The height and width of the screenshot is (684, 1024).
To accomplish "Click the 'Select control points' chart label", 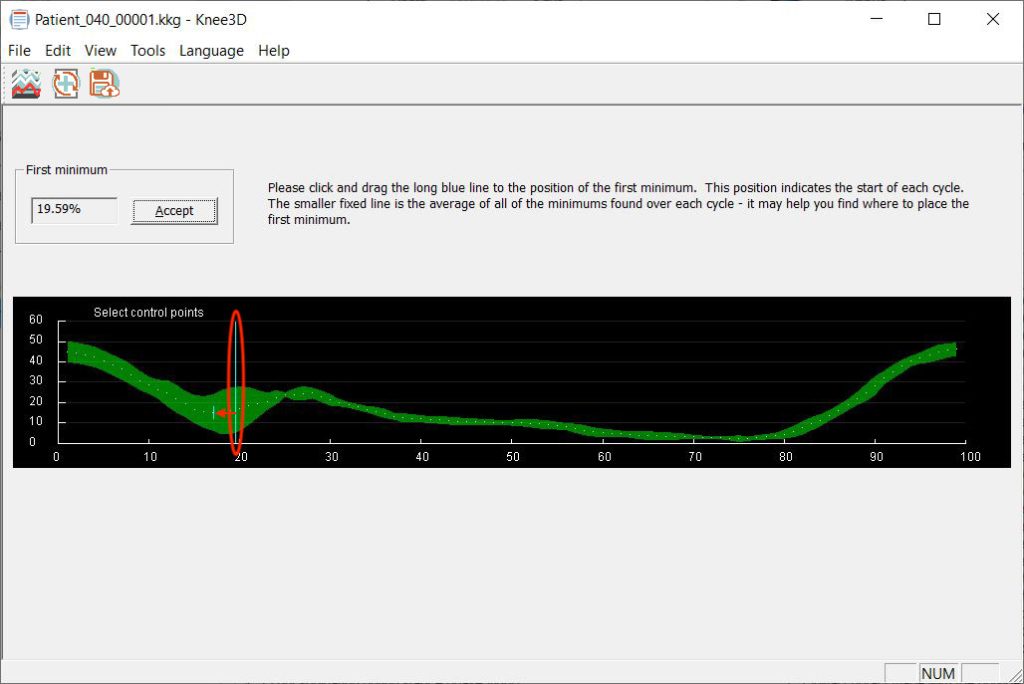I will (x=148, y=312).
